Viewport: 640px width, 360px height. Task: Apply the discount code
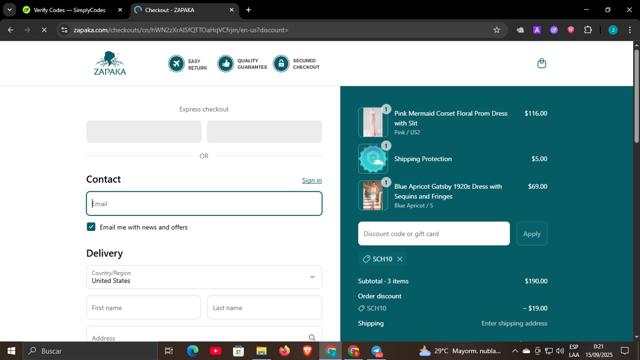click(x=532, y=234)
